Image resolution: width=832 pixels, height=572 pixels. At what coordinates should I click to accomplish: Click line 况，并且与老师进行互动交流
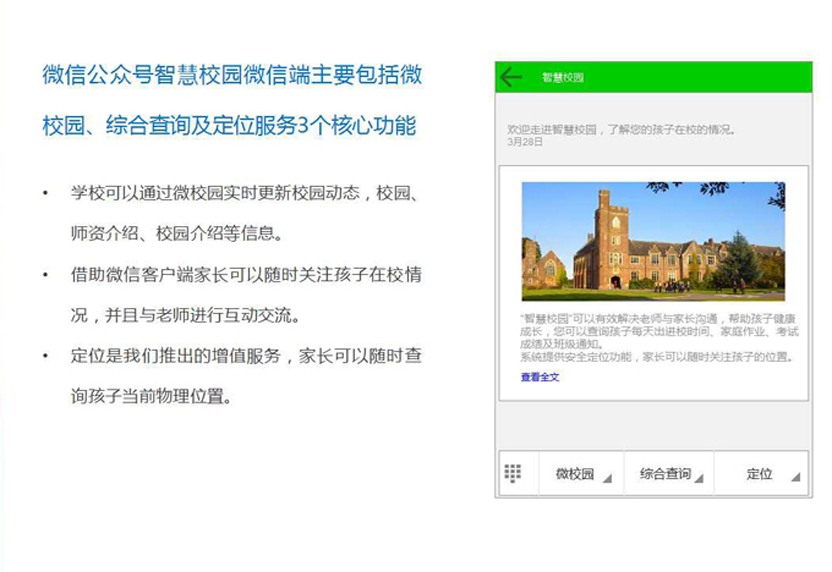tap(186, 315)
